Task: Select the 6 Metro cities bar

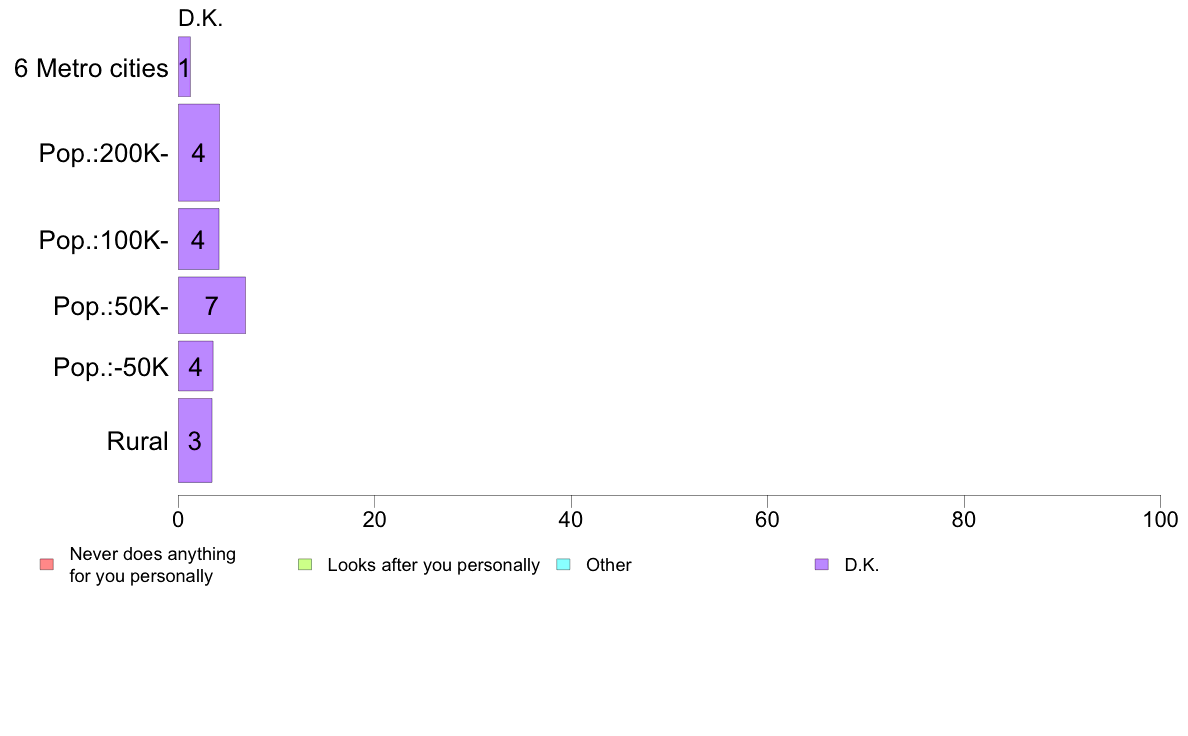Action: point(184,67)
